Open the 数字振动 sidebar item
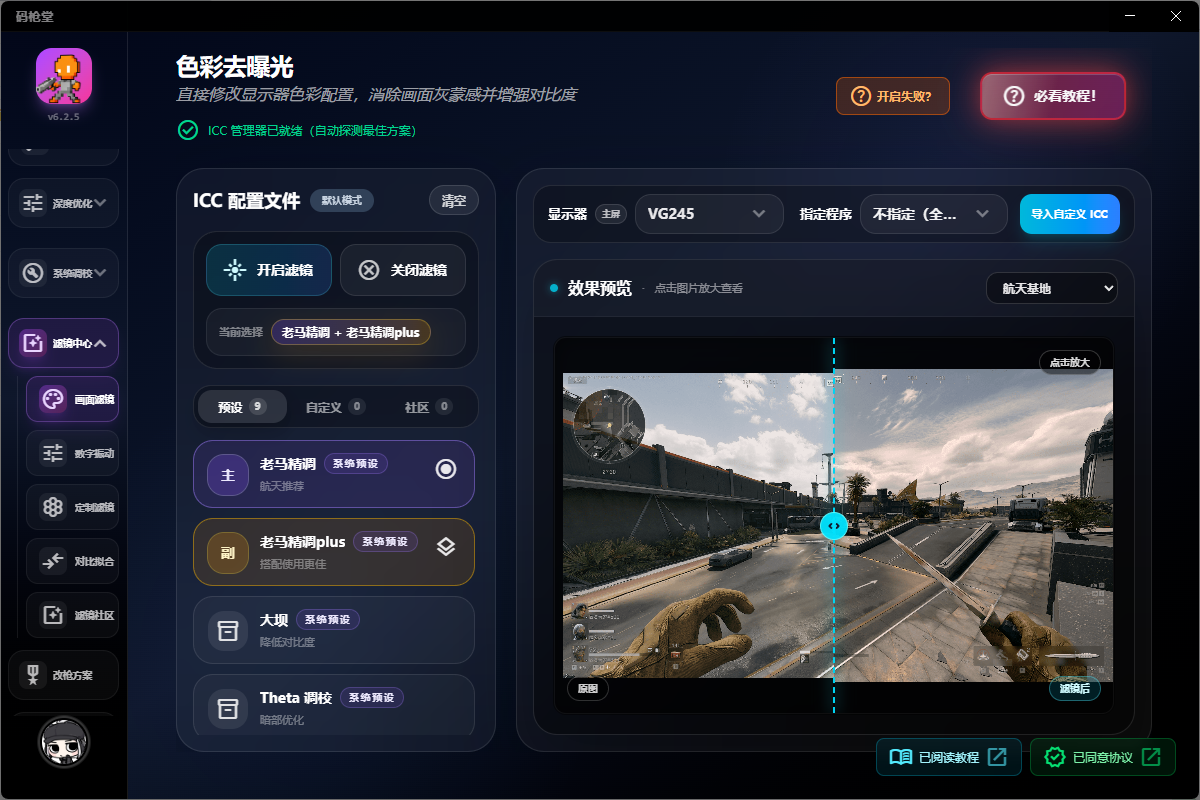Image resolution: width=1200 pixels, height=800 pixels. point(73,453)
